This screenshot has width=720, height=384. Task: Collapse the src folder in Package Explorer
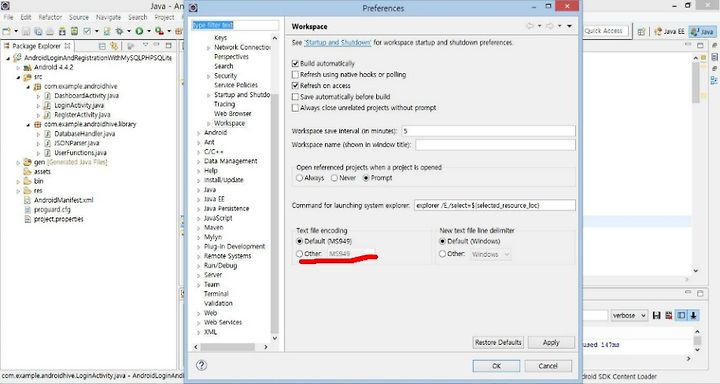coord(18,77)
